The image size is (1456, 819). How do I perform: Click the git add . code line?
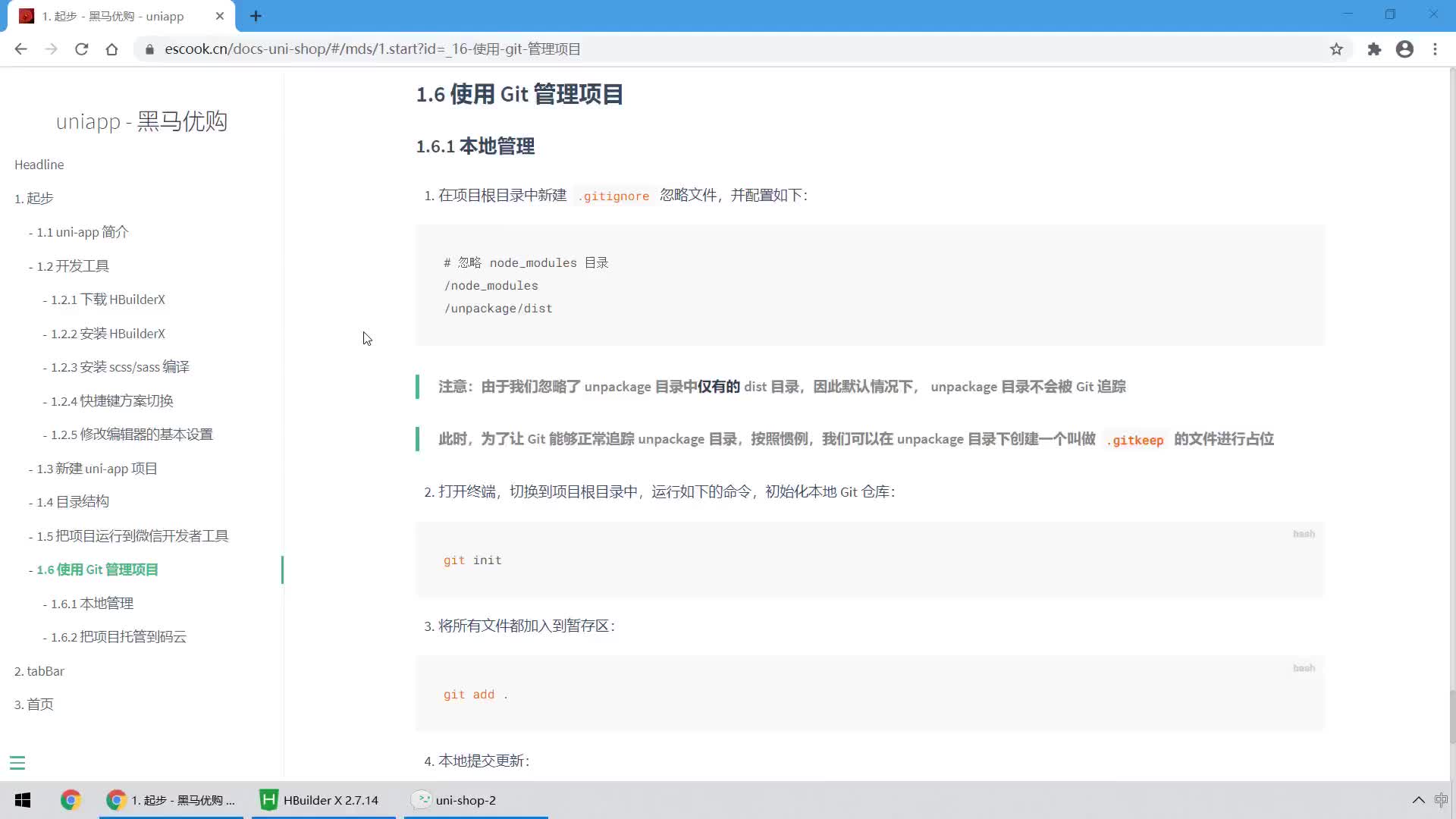(475, 695)
